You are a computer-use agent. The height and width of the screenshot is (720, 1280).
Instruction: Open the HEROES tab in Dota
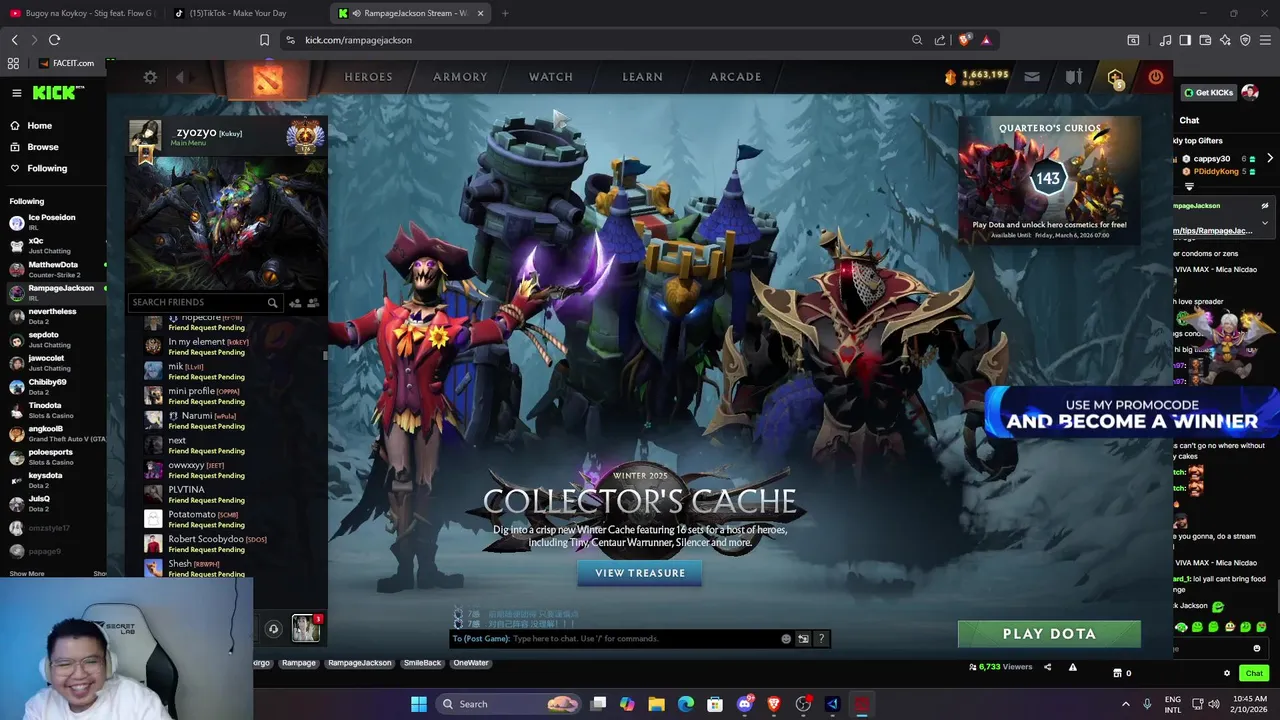368,77
